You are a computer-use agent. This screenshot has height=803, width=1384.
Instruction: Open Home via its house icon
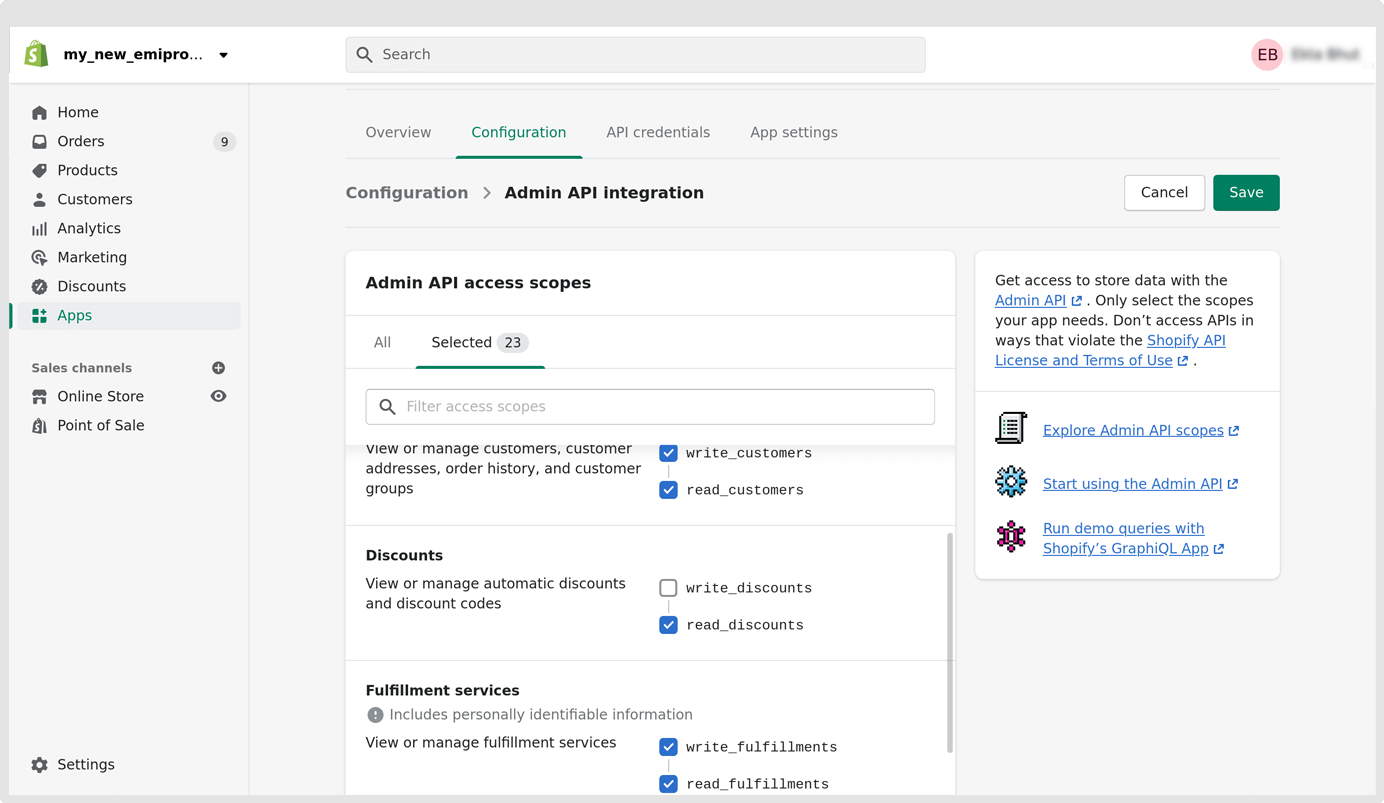pyautogui.click(x=39, y=113)
